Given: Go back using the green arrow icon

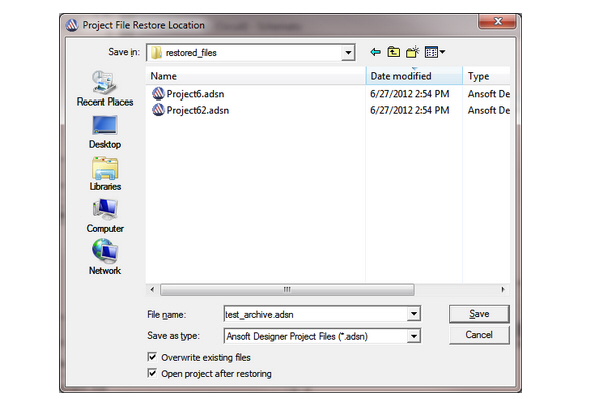Looking at the screenshot, I should 375,52.
